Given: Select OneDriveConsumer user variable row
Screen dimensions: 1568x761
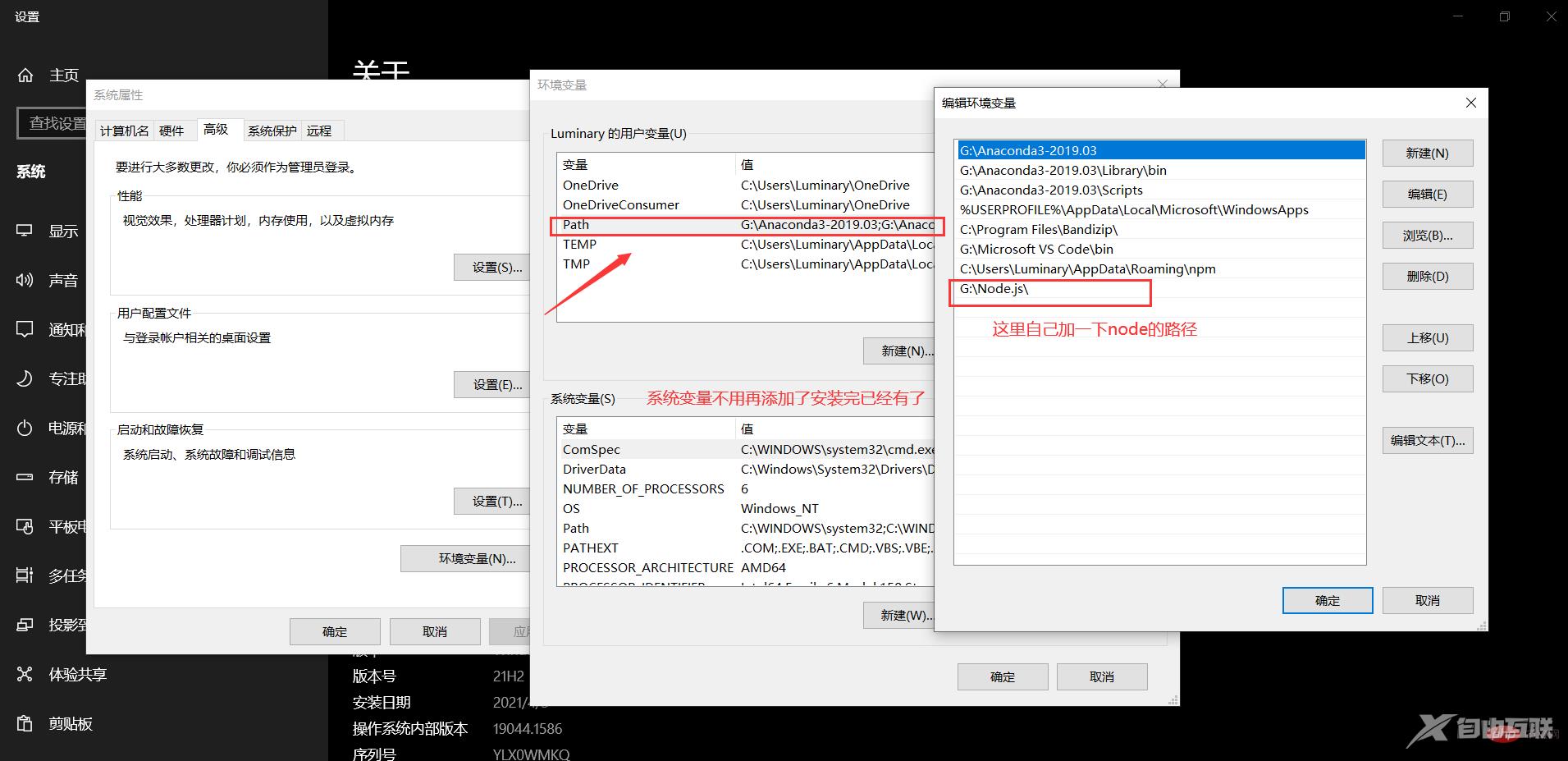Looking at the screenshot, I should (x=747, y=204).
